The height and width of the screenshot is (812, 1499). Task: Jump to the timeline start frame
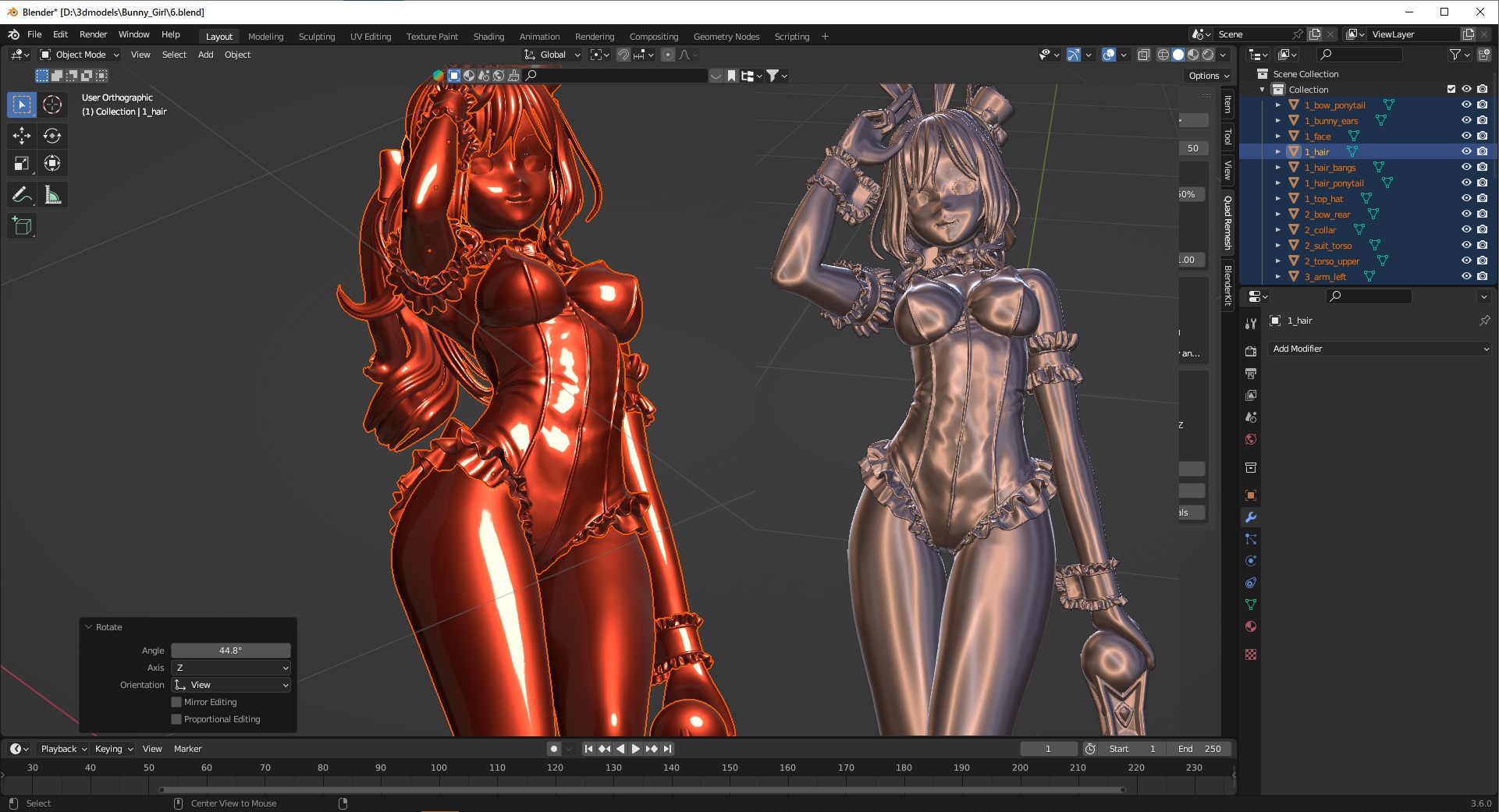coord(589,749)
